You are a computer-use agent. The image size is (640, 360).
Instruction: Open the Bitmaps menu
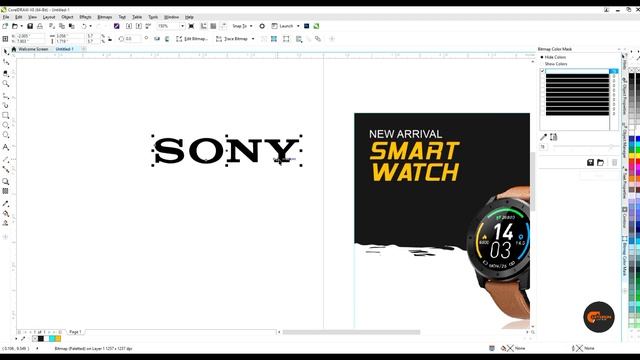tap(104, 17)
